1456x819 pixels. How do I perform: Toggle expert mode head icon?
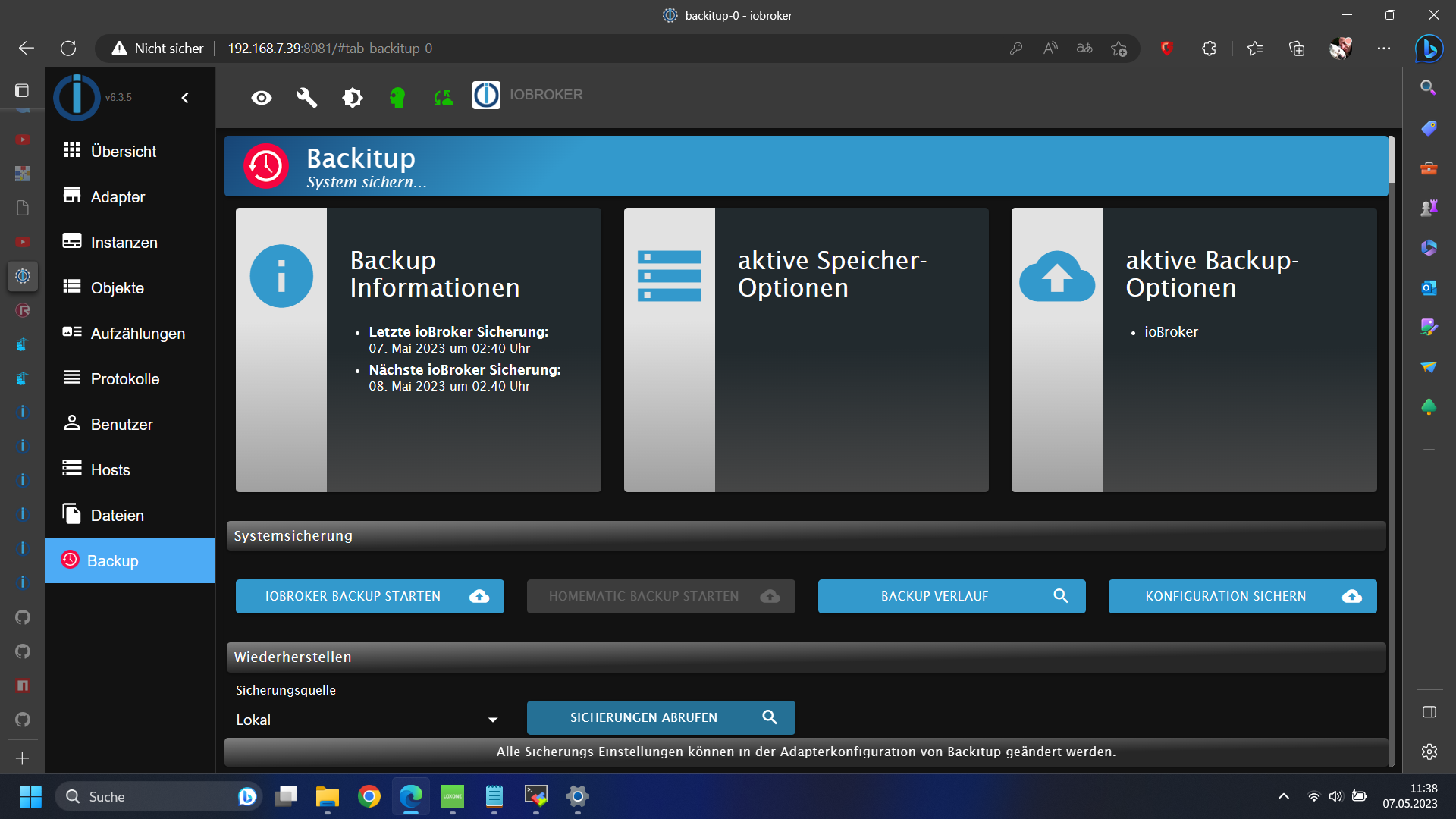coord(397,98)
